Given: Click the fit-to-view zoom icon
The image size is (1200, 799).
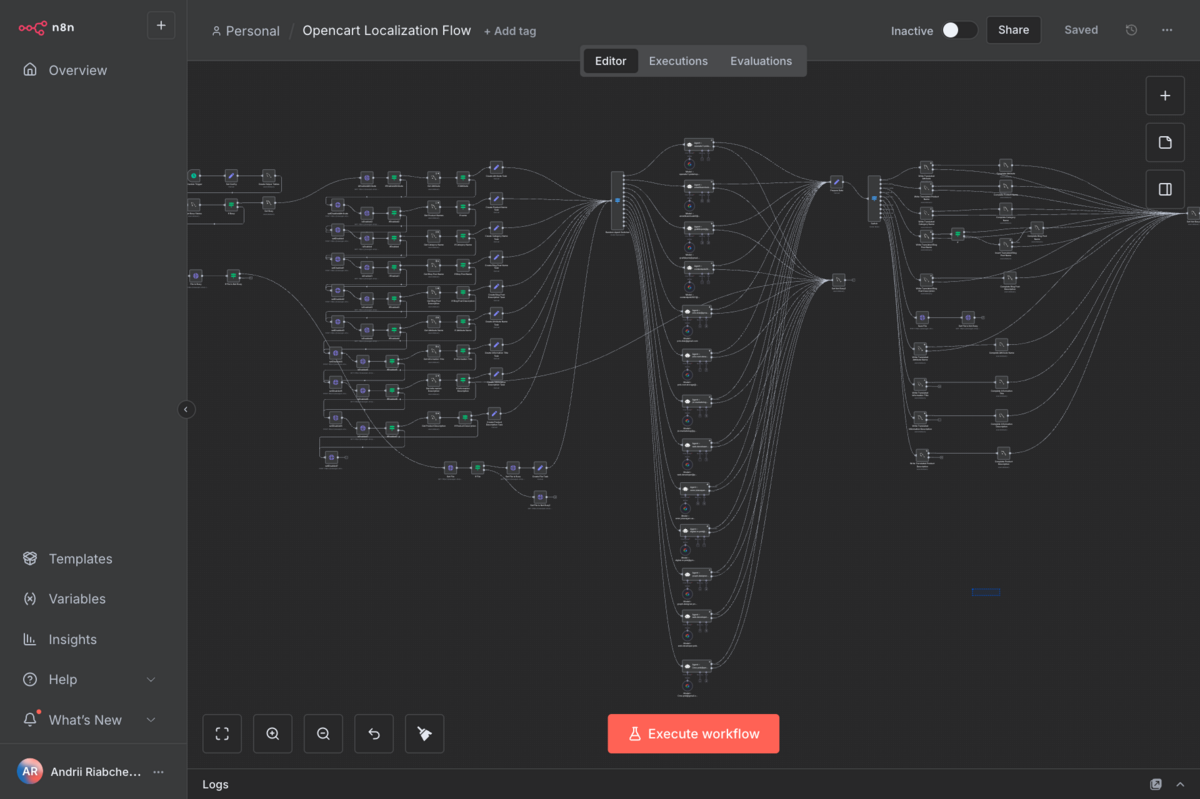Looking at the screenshot, I should pos(222,734).
